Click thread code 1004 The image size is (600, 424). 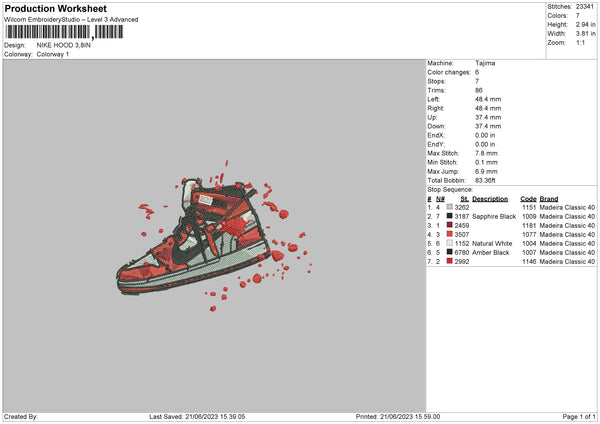tap(529, 243)
